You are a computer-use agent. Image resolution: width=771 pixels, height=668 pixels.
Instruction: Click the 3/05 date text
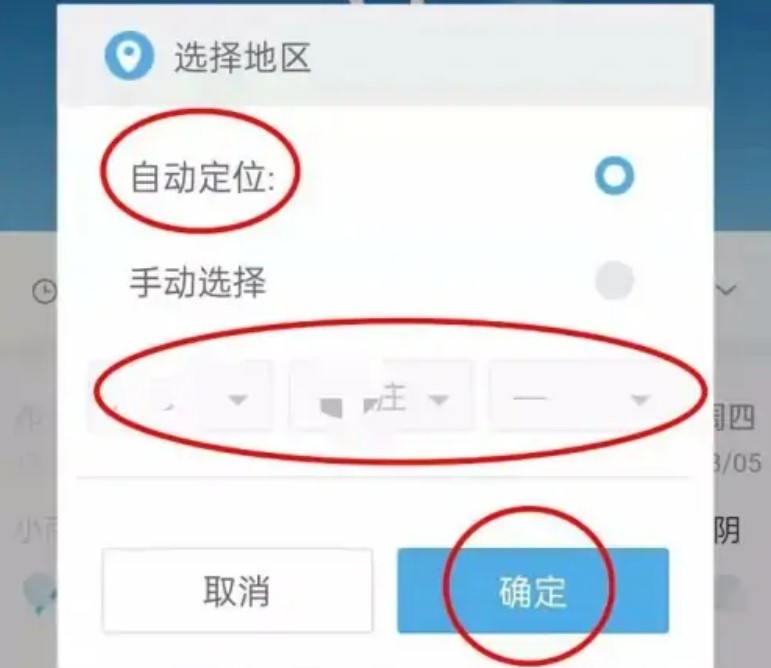tap(738, 463)
